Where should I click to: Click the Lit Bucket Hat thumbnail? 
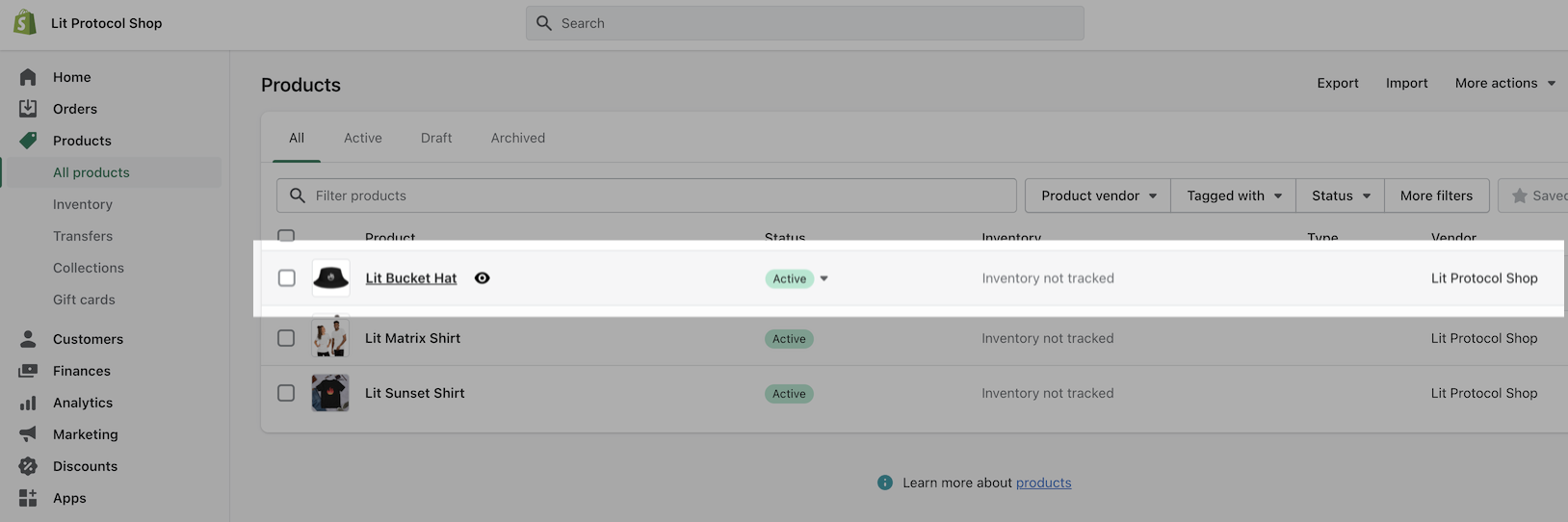(330, 278)
